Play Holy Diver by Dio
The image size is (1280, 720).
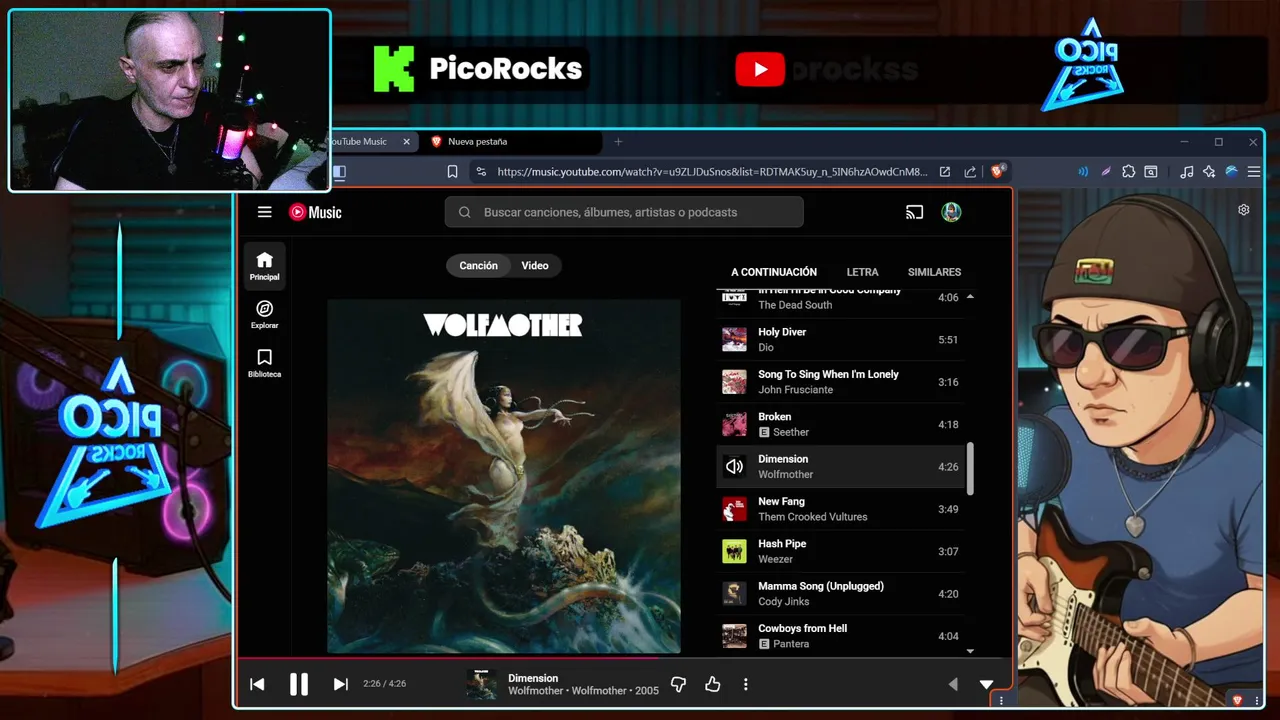pyautogui.click(x=841, y=340)
